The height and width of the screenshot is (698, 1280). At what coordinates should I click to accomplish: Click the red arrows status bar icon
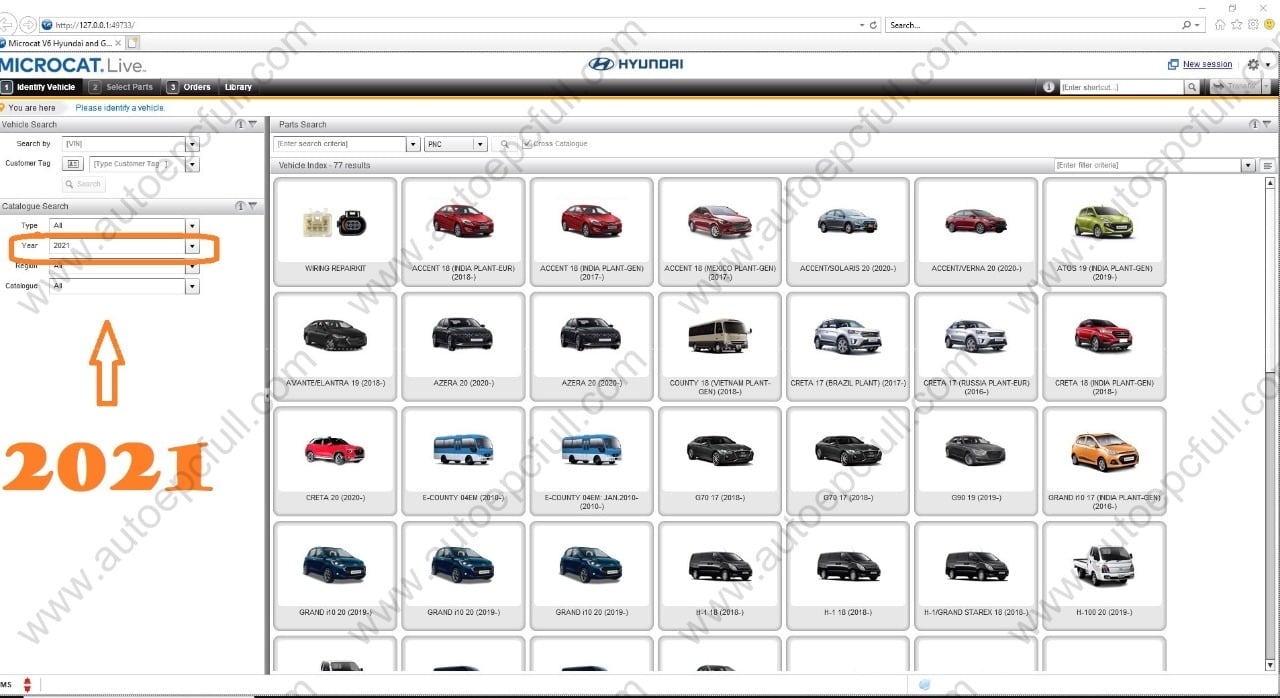pos(27,685)
